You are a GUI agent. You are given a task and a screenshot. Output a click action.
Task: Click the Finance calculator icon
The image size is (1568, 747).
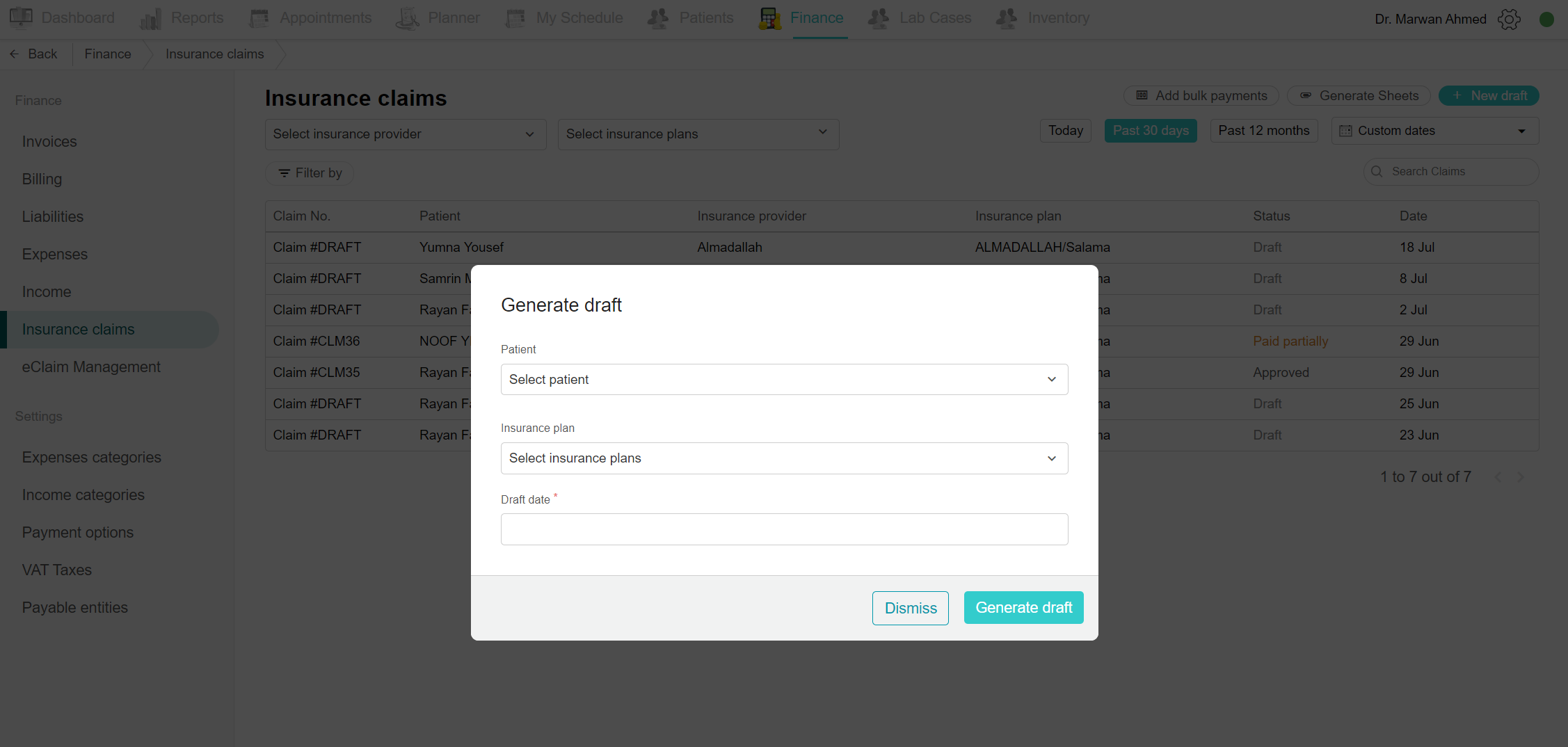(769, 18)
